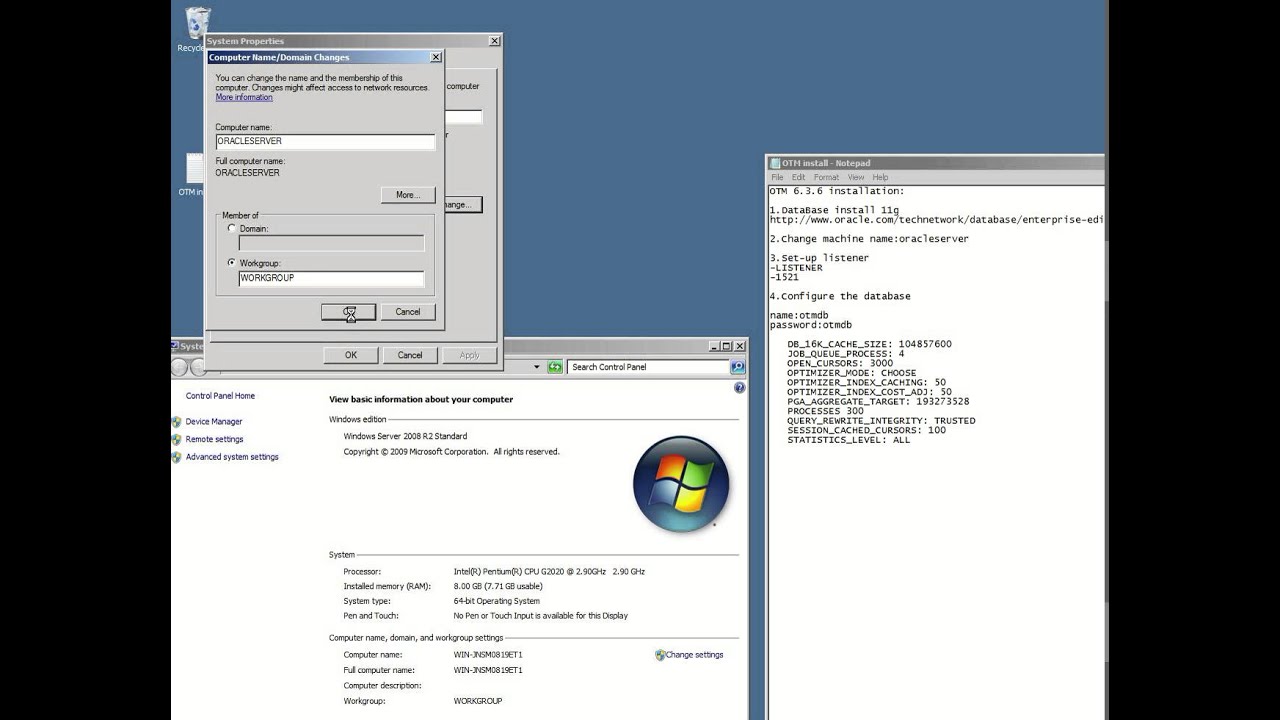
Task: Click the '8.00 GB (7.71 GB usable)' value
Action: [x=498, y=587]
